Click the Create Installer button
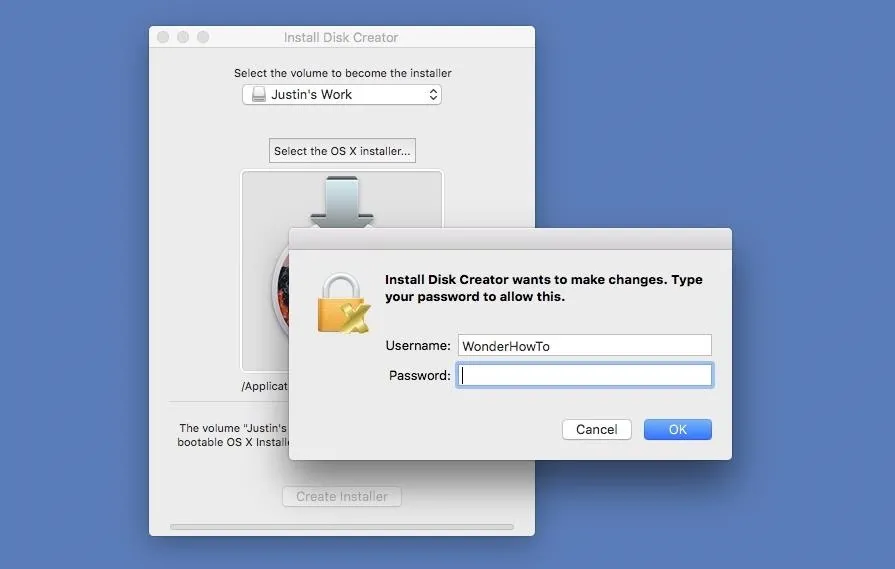This screenshot has width=895, height=569. click(342, 497)
